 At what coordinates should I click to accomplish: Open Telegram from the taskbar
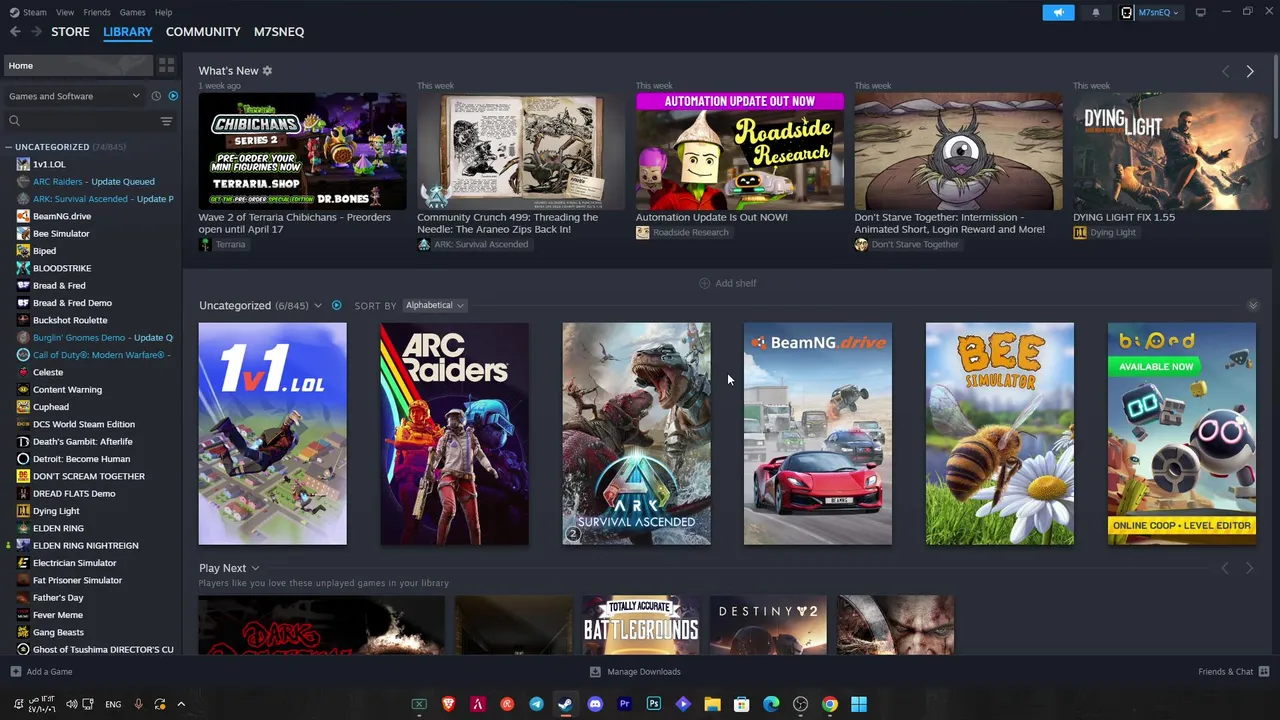pyautogui.click(x=536, y=704)
